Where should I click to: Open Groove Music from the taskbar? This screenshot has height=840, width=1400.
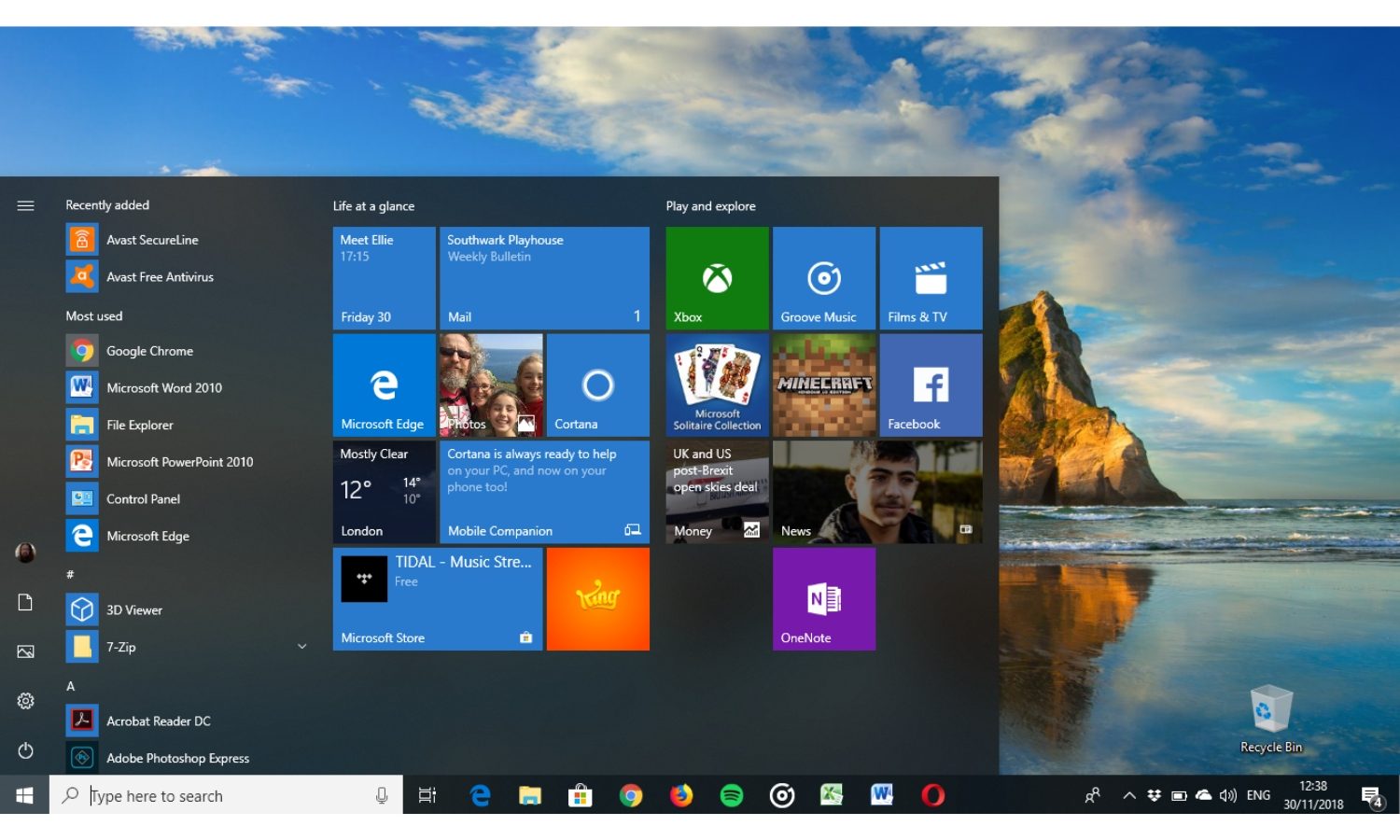pos(782,795)
